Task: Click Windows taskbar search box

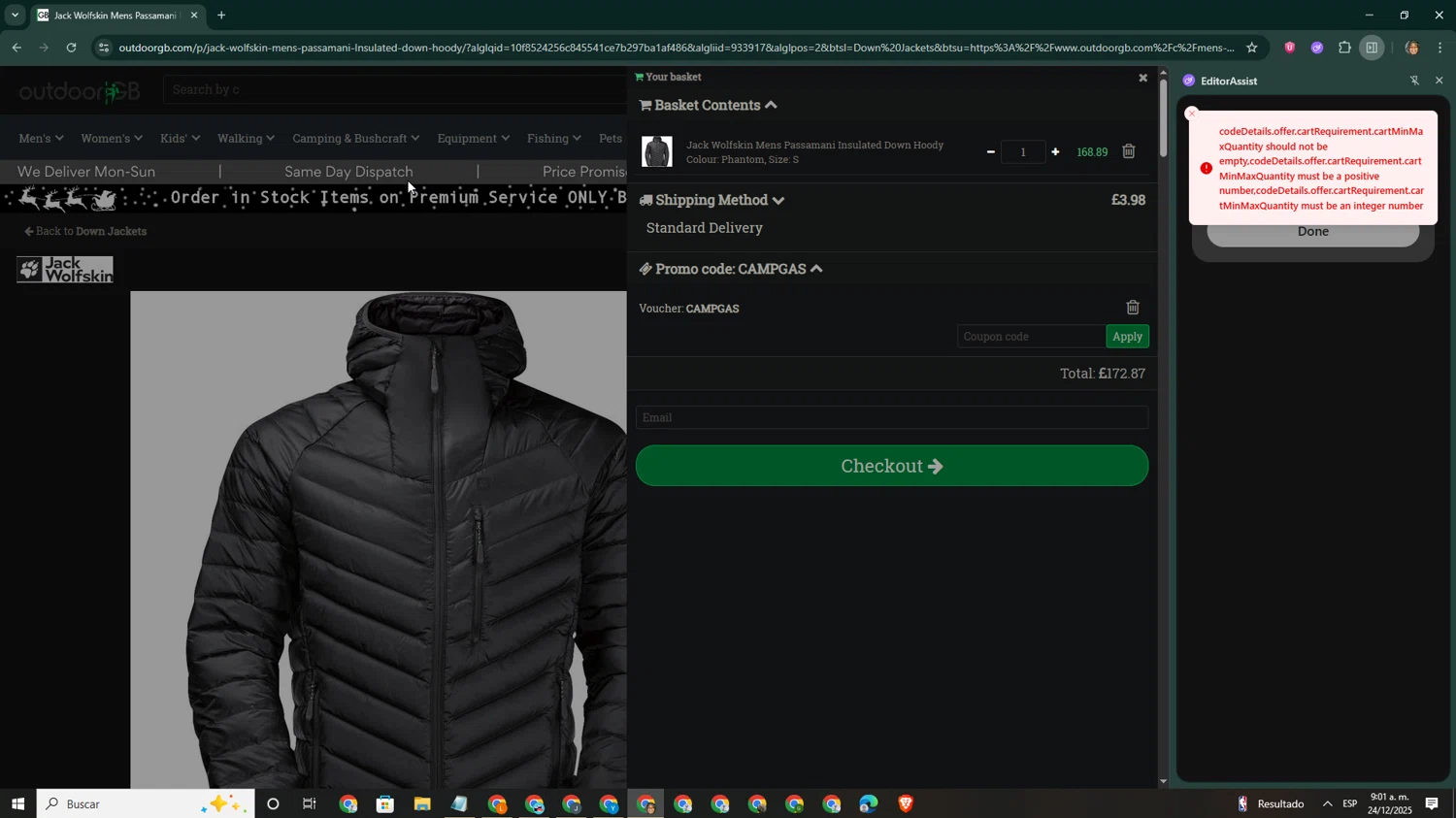Action: click(146, 803)
